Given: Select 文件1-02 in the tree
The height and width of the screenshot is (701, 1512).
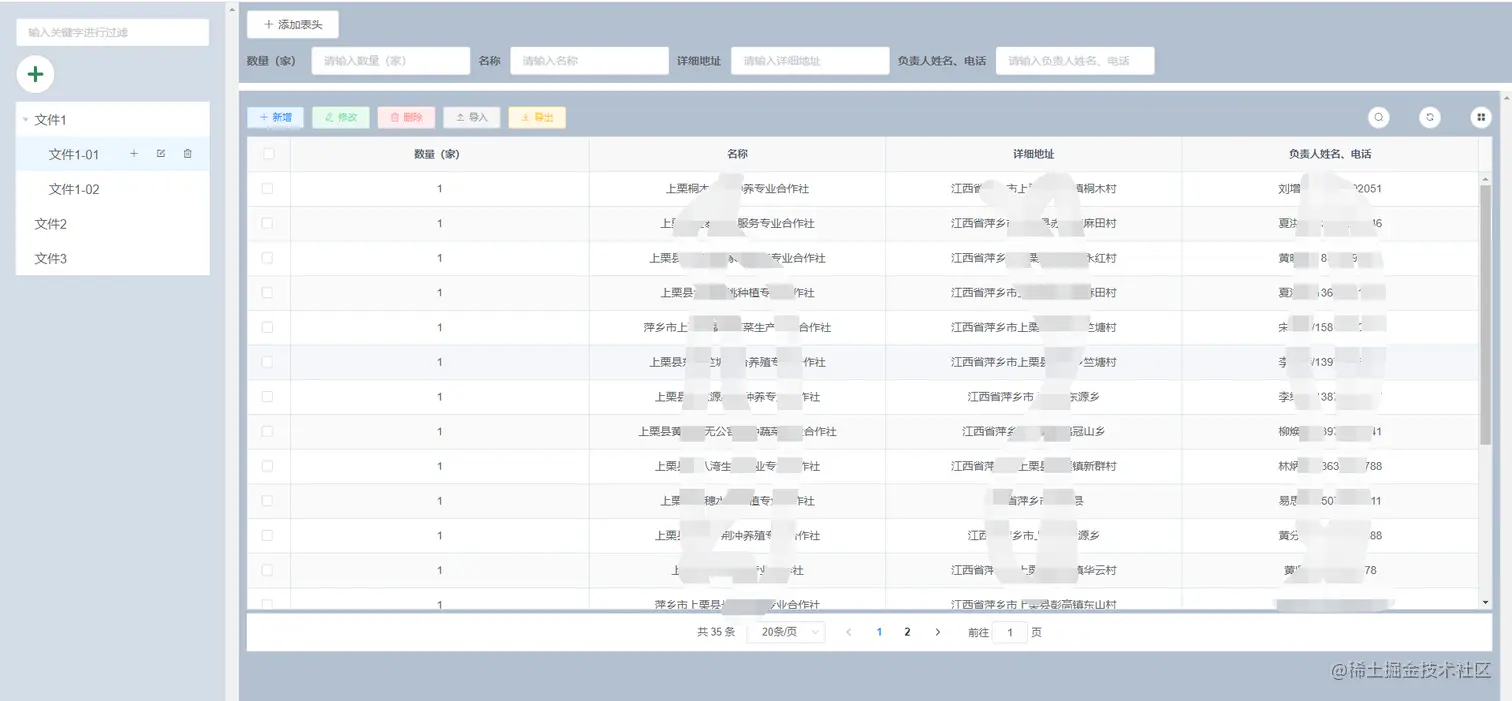Looking at the screenshot, I should [74, 189].
